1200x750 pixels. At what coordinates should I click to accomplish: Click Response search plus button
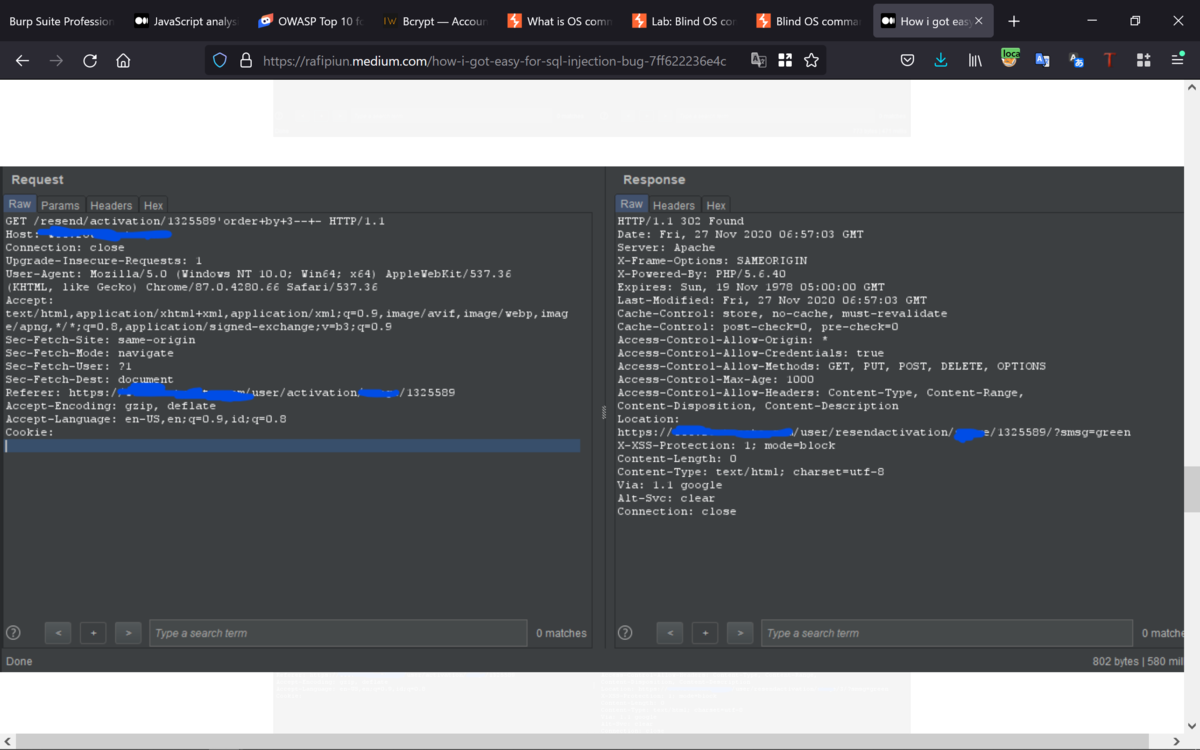pyautogui.click(x=705, y=633)
